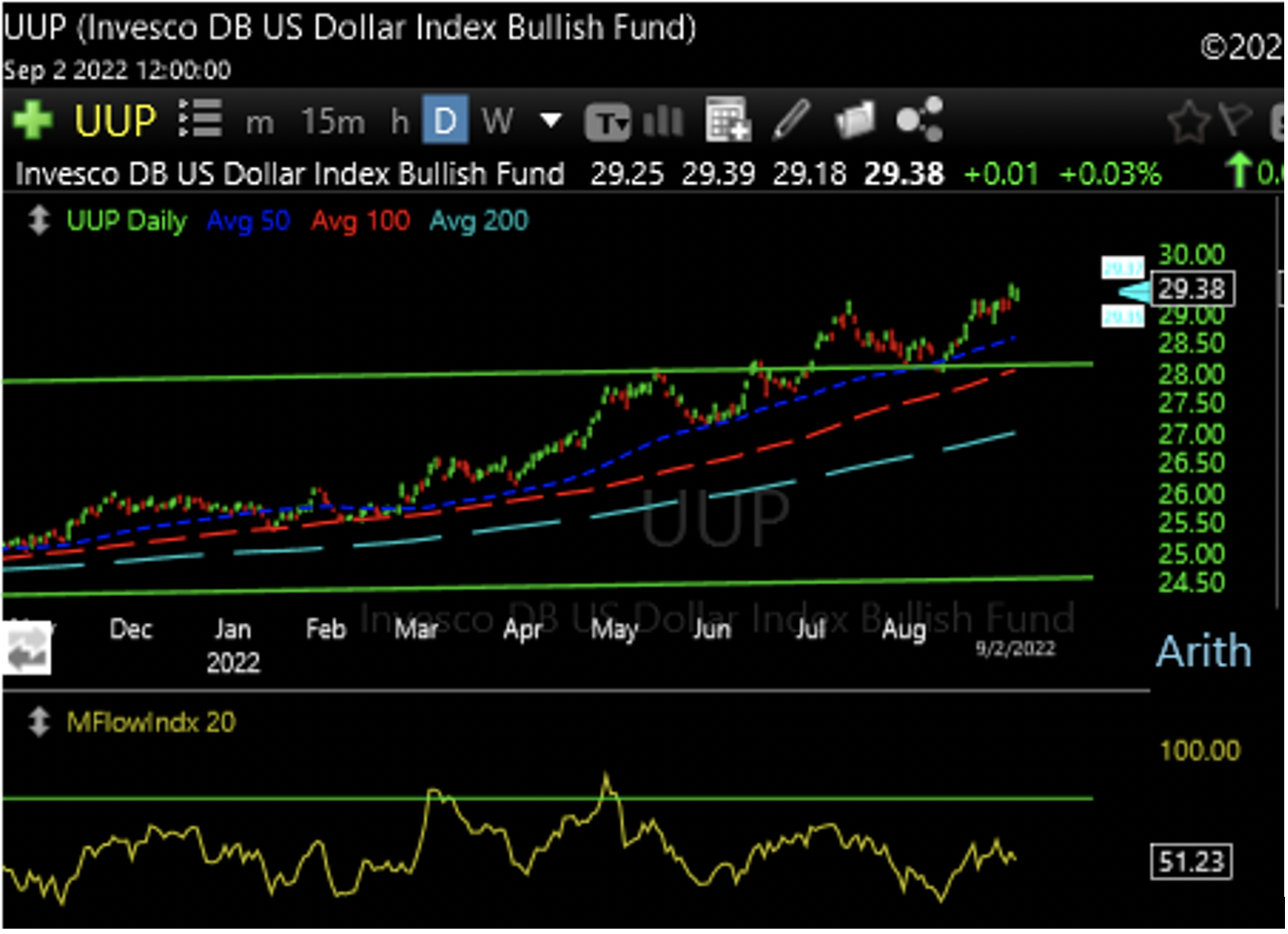Click the add-indicator calculator icon
This screenshot has width=1288, height=934.
[728, 119]
